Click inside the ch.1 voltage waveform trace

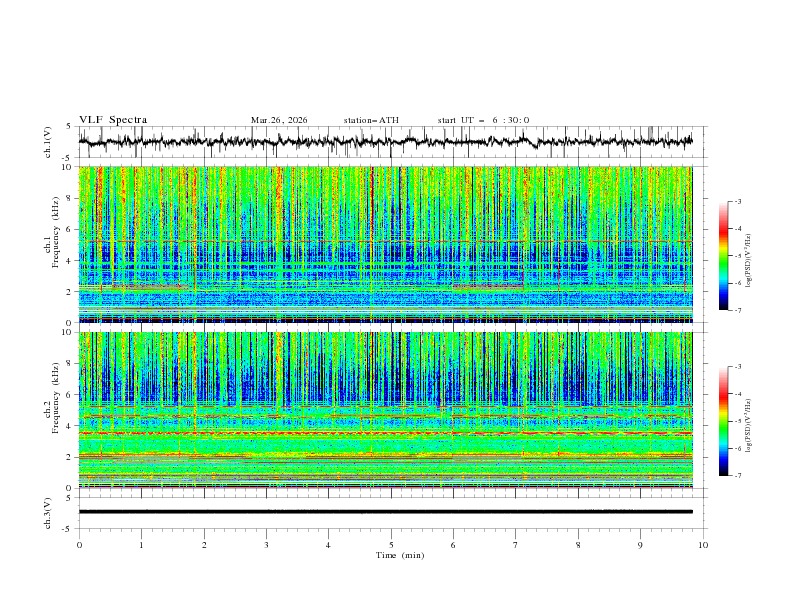[385, 141]
